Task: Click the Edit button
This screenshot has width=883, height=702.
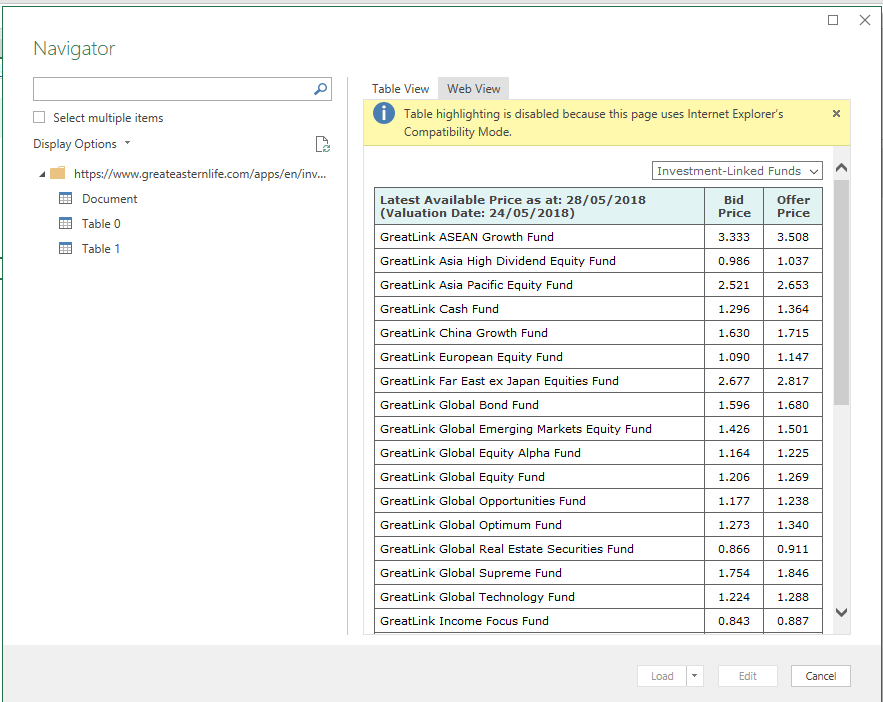Action: tap(747, 676)
